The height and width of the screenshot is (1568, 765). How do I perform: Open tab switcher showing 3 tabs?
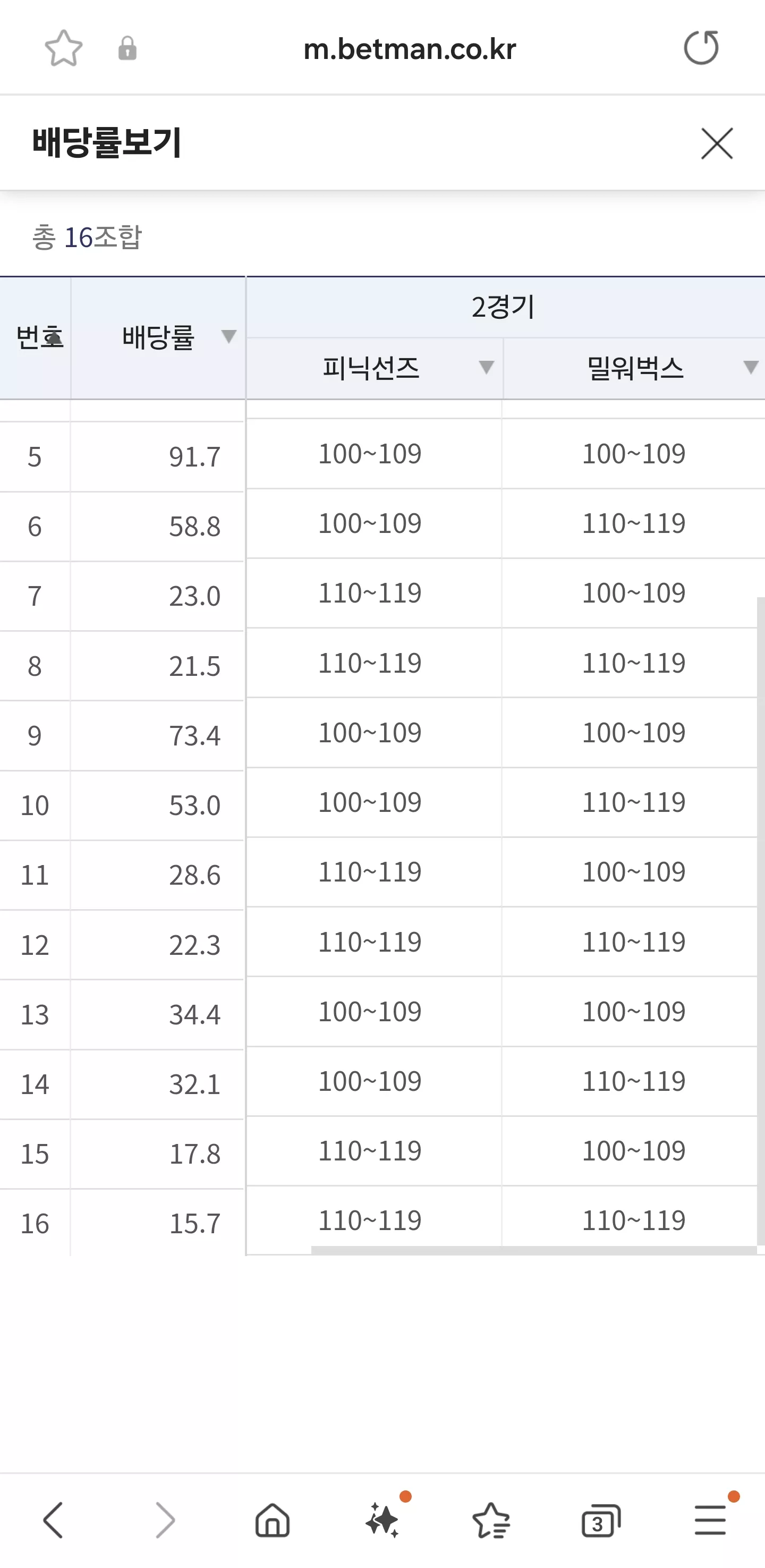click(x=601, y=1520)
